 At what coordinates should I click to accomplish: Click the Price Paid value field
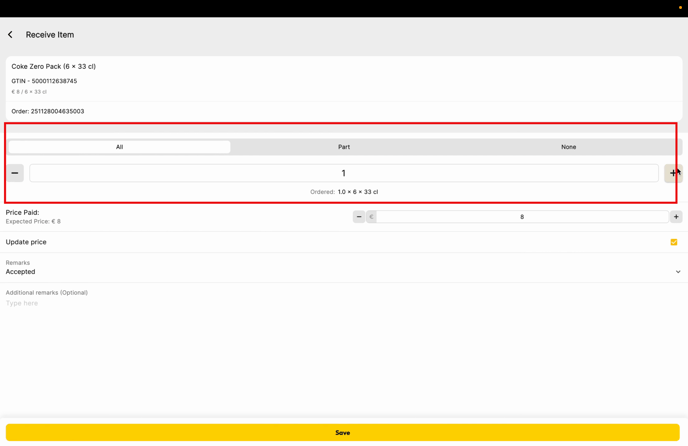coord(521,217)
